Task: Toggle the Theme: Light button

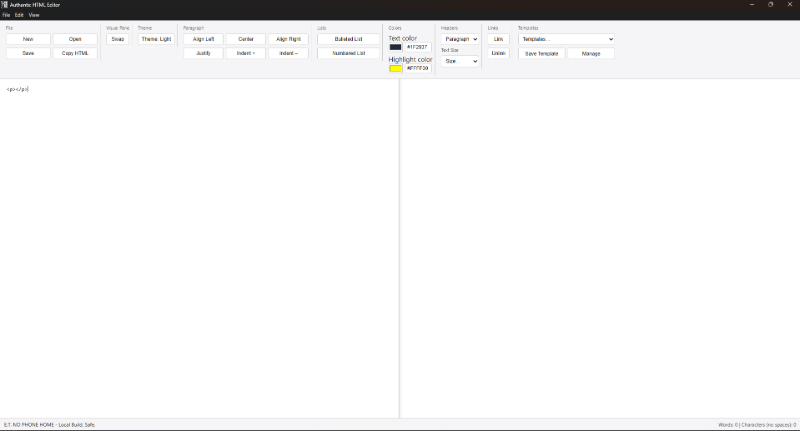Action: [x=156, y=39]
